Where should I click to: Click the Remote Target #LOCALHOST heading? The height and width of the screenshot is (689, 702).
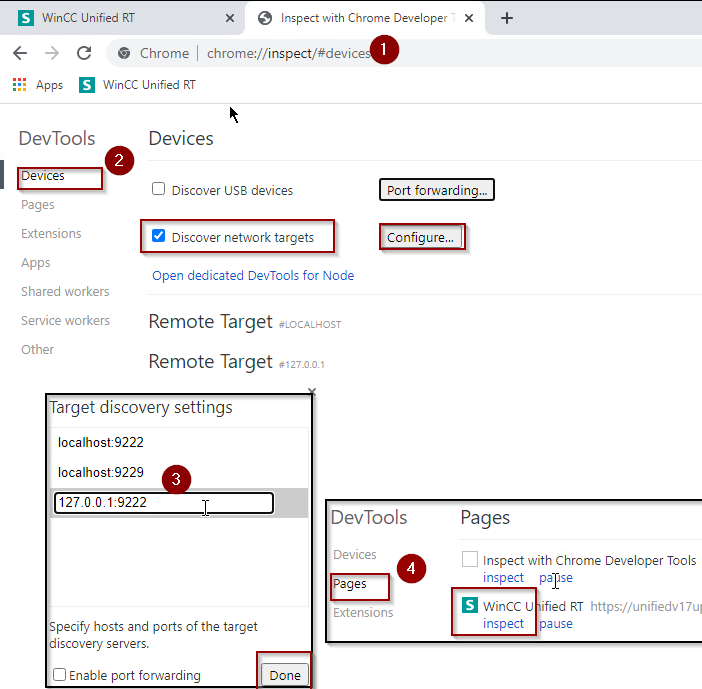point(245,322)
